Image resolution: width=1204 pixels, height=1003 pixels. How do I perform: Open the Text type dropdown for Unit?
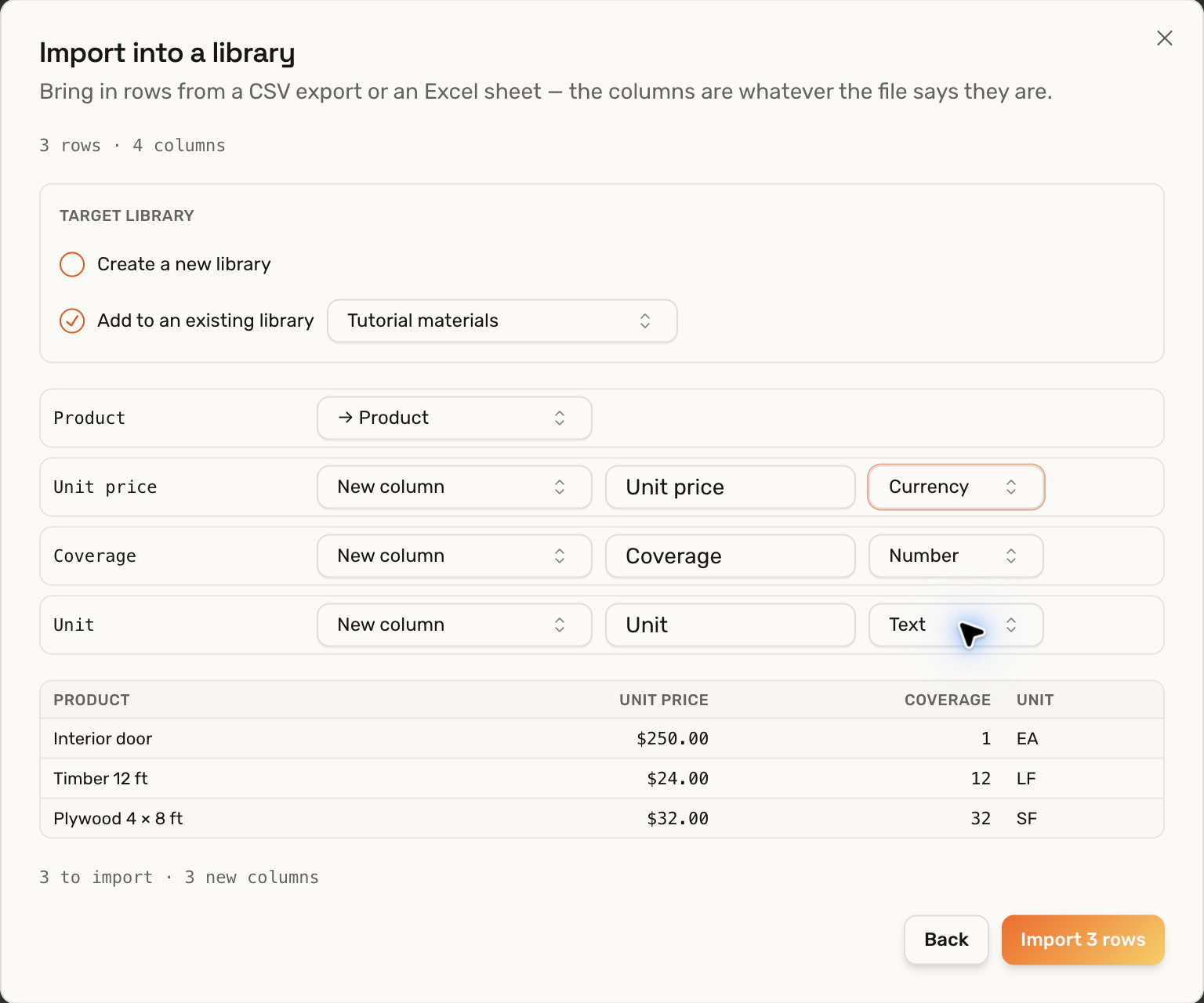[x=956, y=625]
